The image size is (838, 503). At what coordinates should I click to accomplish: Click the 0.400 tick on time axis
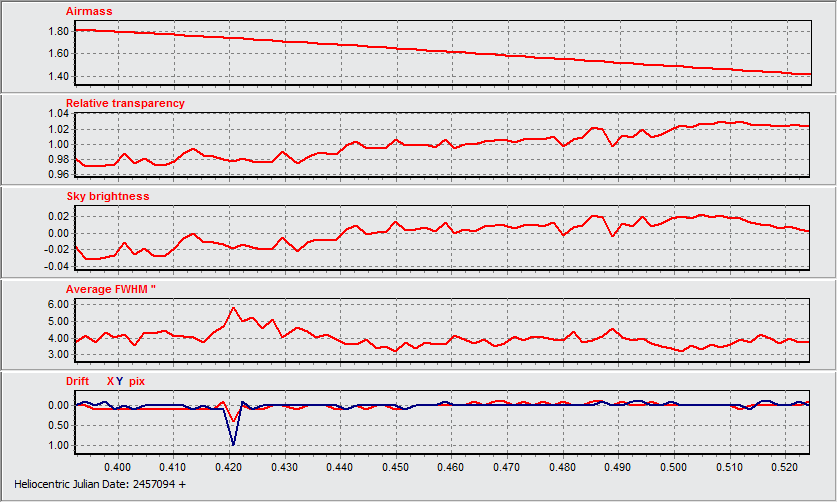(x=118, y=467)
